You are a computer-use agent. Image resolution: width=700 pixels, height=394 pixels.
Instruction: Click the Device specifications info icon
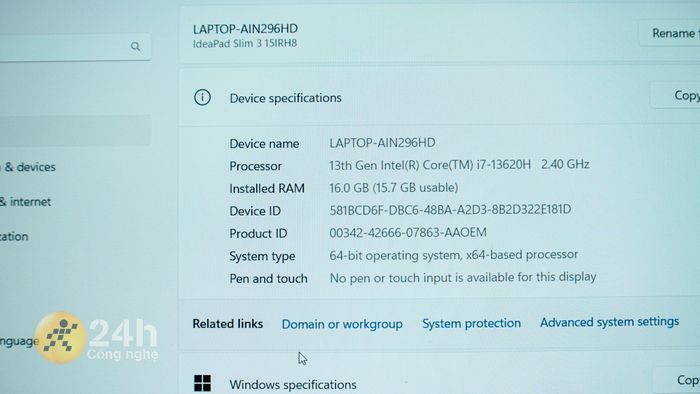pyautogui.click(x=202, y=97)
